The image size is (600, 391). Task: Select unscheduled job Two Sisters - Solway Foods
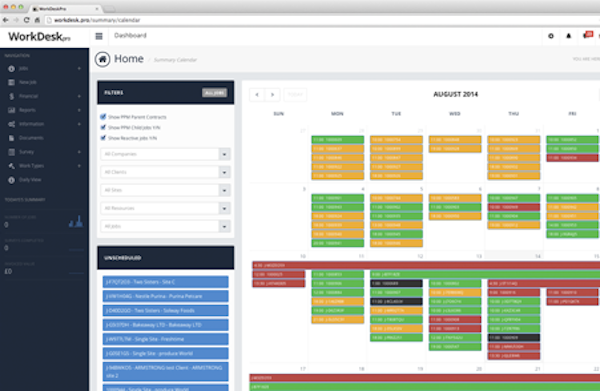[165, 310]
